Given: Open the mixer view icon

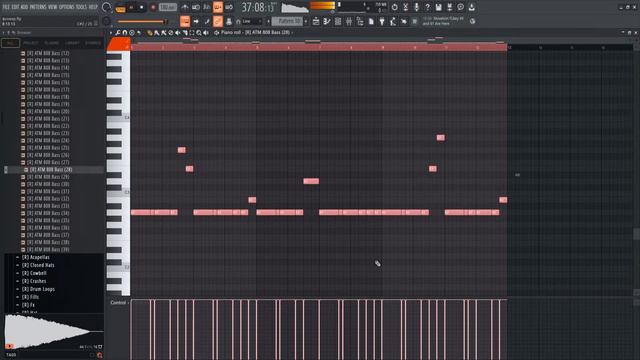Looking at the screenshot, I should (349, 21).
